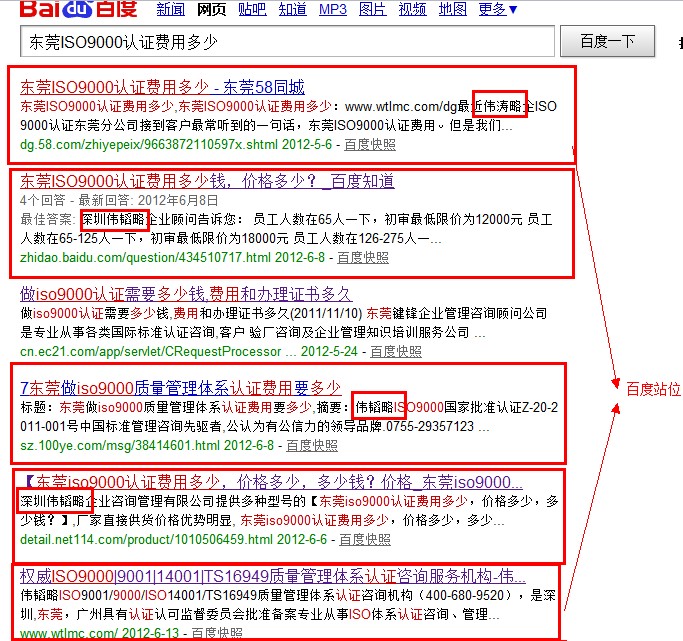Switch to the 图片 images tab
The height and width of the screenshot is (641, 683).
[x=372, y=10]
